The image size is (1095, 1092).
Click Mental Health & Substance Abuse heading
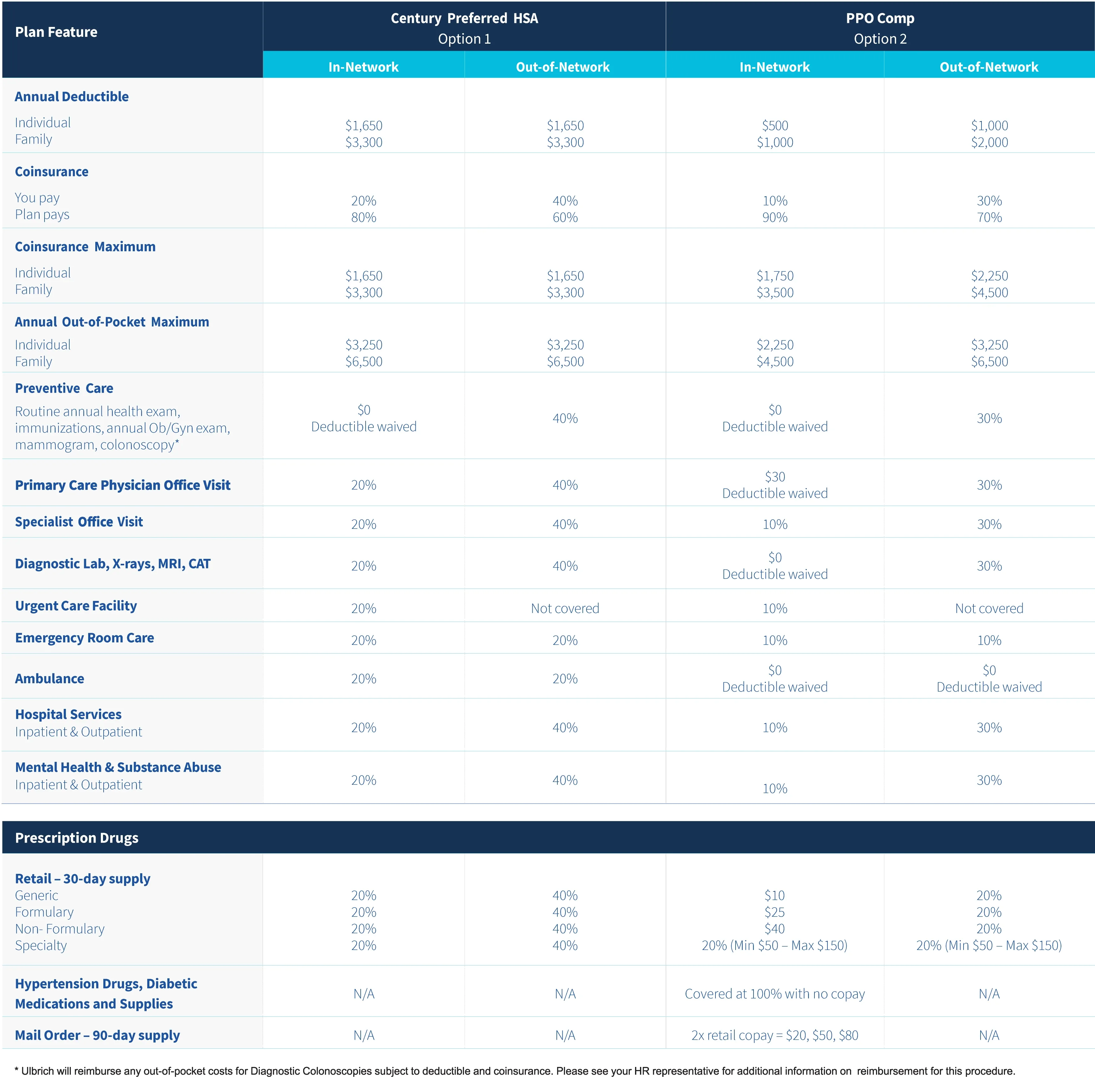[x=118, y=767]
